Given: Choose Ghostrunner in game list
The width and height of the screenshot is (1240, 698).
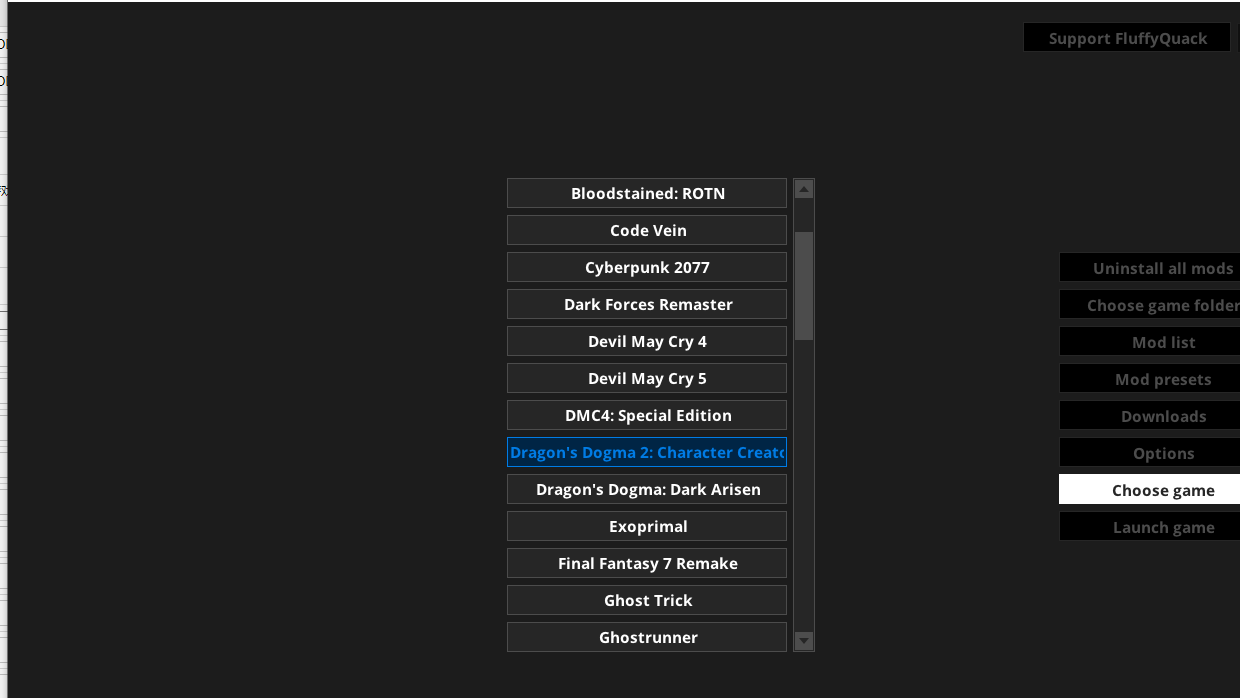Looking at the screenshot, I should [x=647, y=637].
